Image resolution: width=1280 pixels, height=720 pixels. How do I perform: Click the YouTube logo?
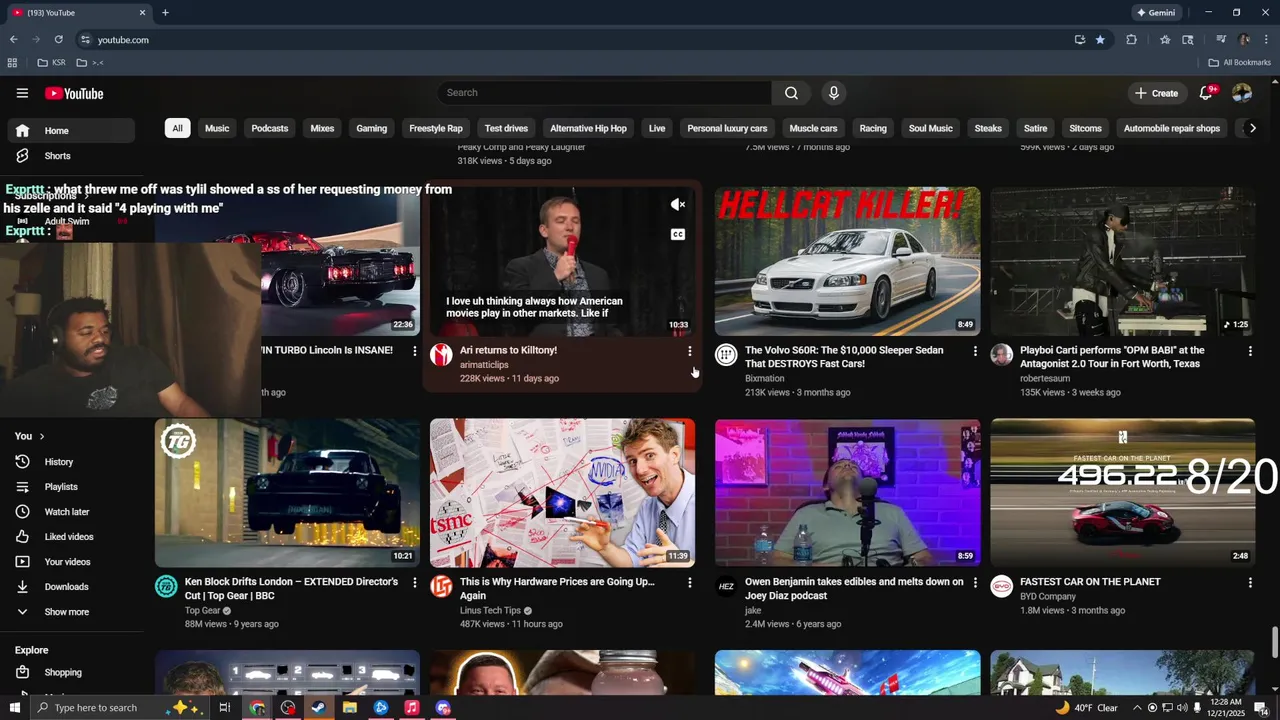point(74,93)
